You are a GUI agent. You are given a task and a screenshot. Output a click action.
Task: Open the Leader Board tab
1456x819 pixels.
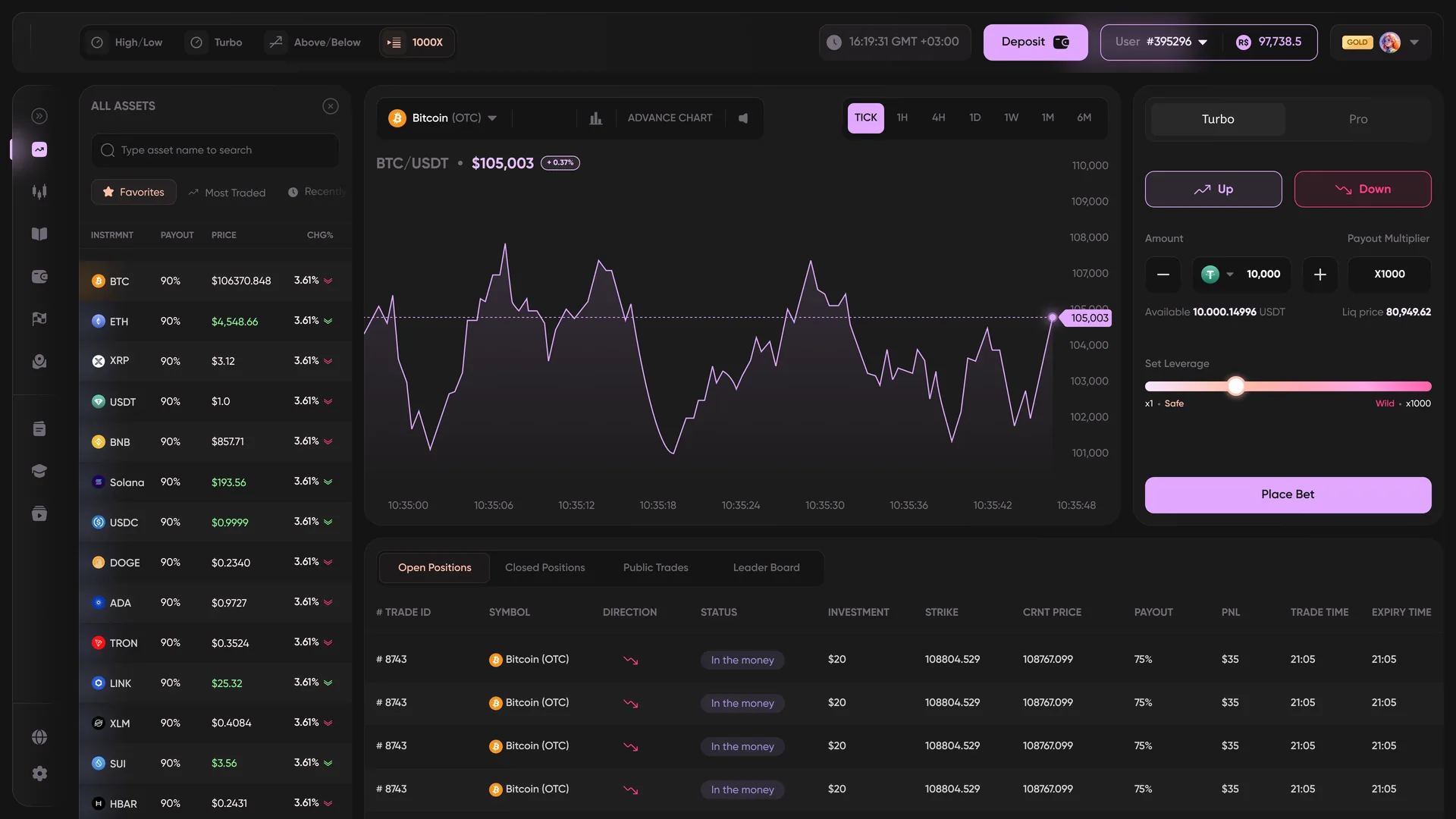click(766, 568)
